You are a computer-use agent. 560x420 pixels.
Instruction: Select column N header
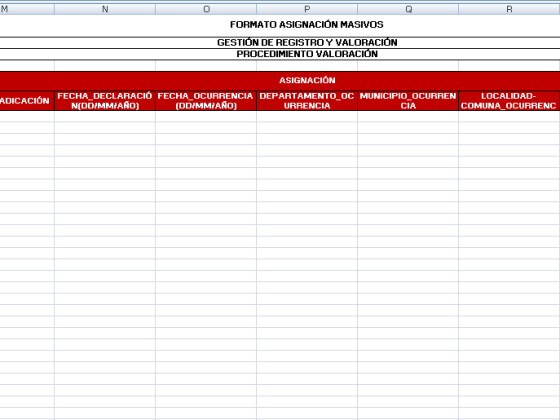tap(105, 9)
